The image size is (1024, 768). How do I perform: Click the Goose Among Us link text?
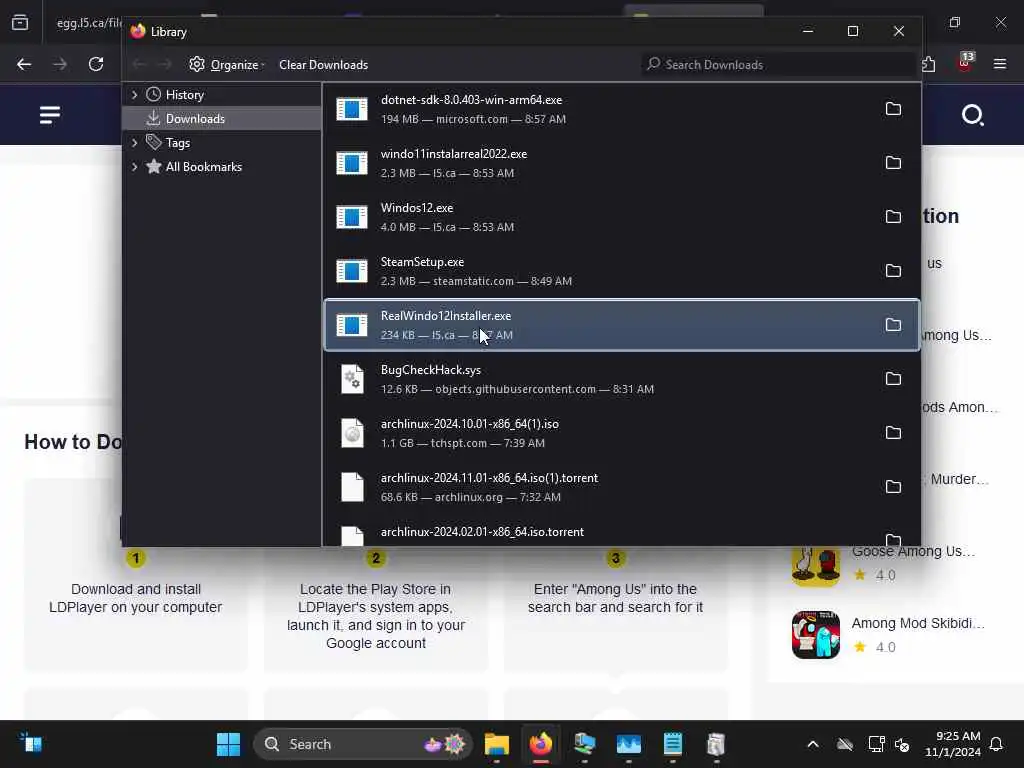pyautogui.click(x=913, y=551)
